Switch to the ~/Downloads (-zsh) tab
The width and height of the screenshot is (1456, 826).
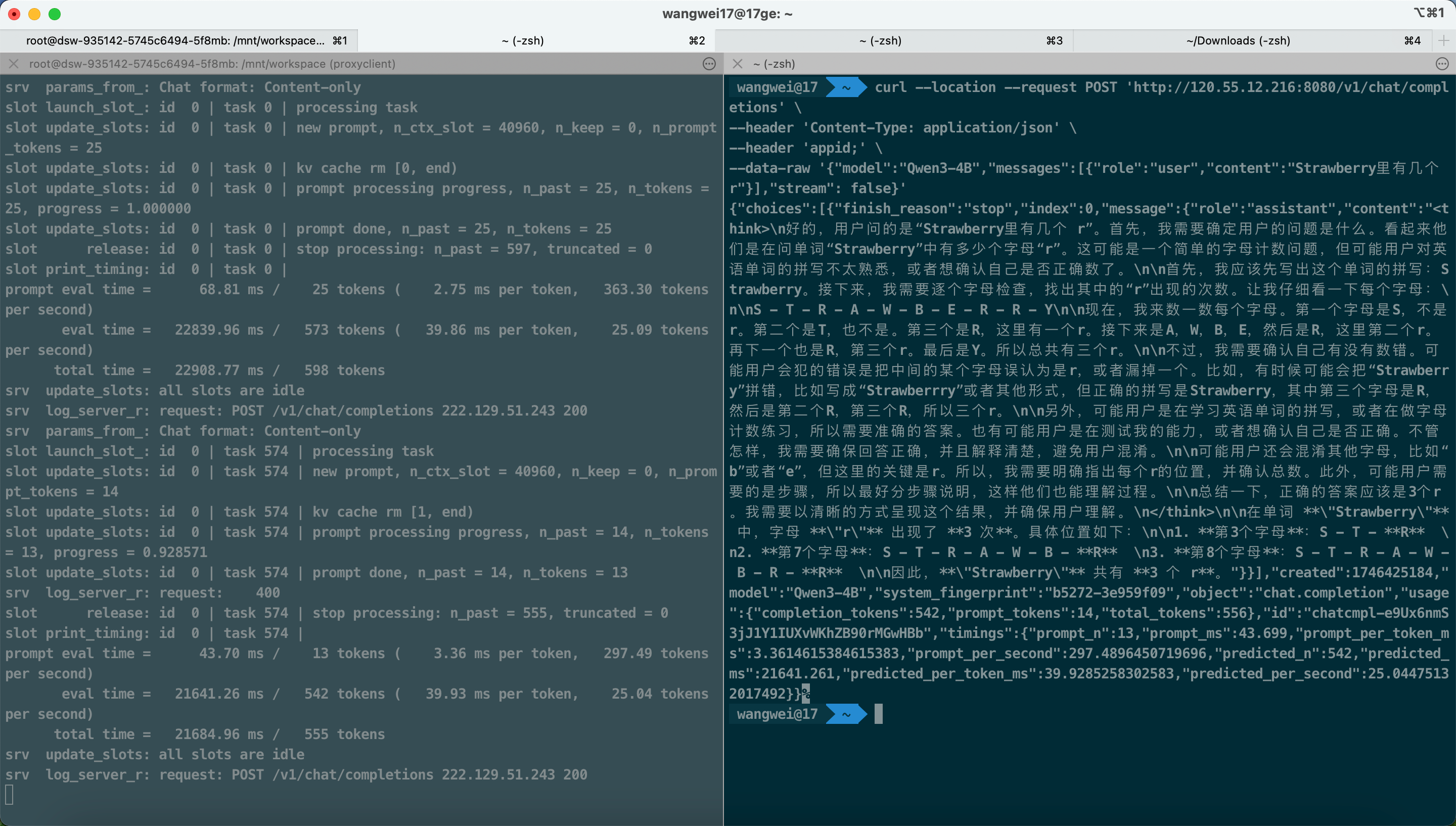click(x=1252, y=40)
